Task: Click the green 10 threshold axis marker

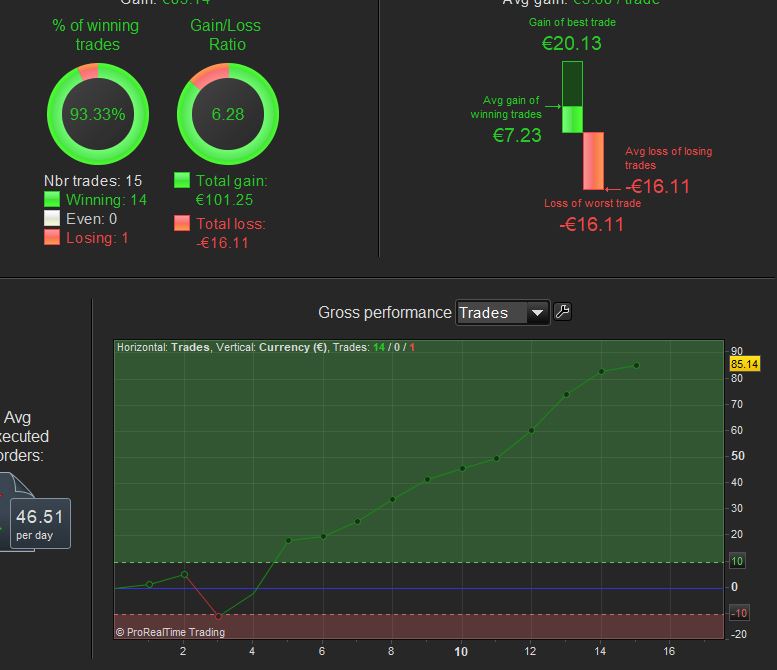Action: point(737,561)
